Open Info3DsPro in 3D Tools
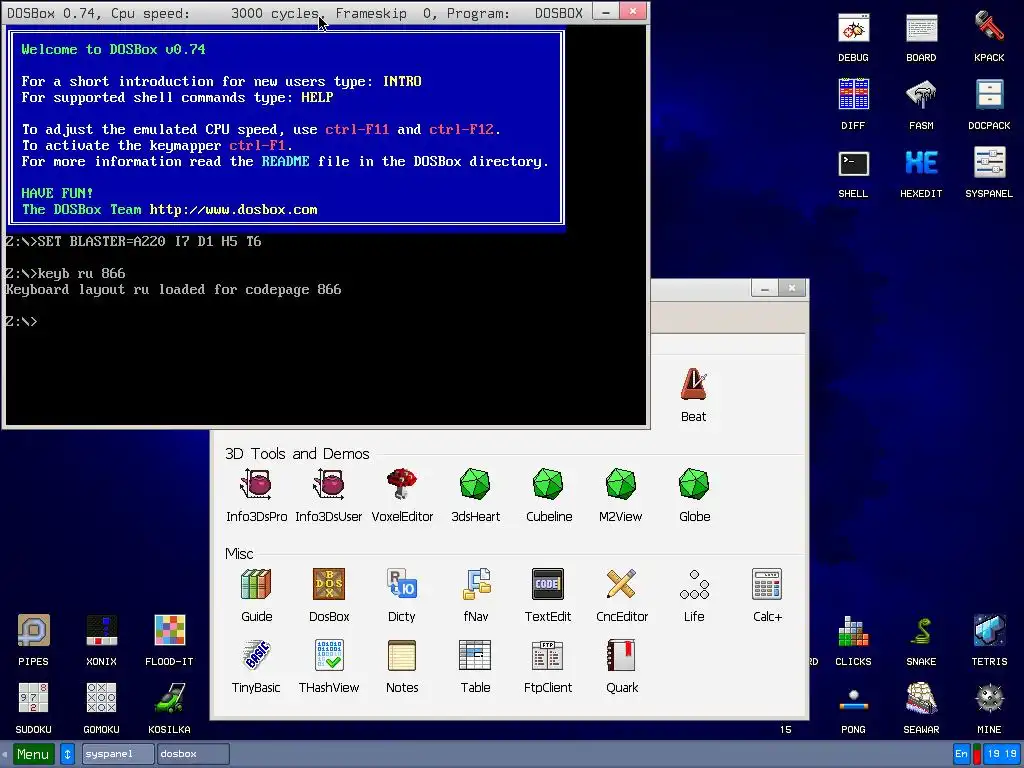 [256, 495]
